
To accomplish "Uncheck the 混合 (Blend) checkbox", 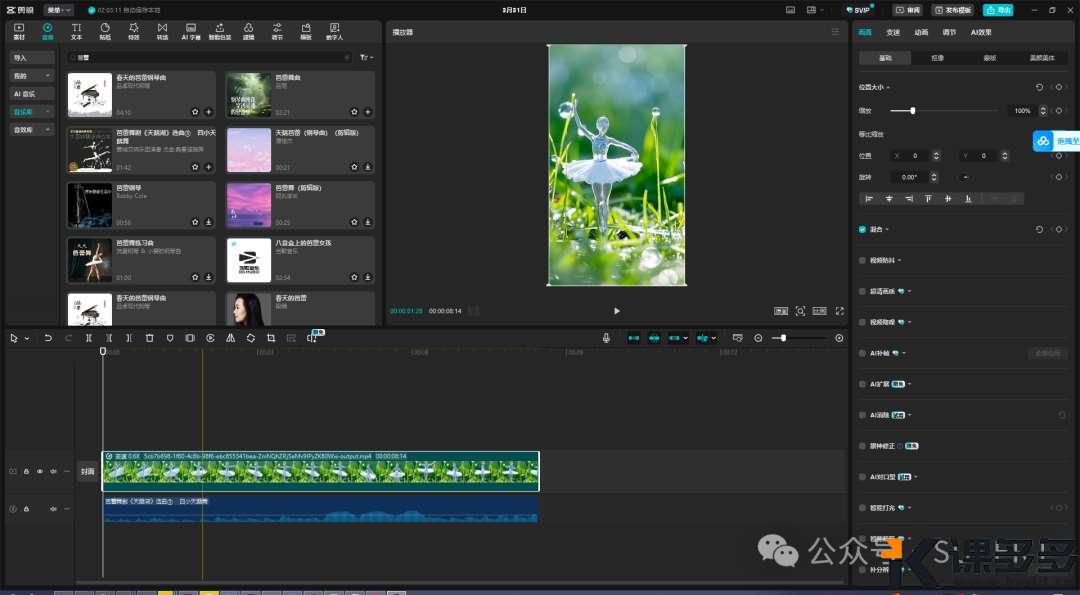I will pyautogui.click(x=862, y=229).
